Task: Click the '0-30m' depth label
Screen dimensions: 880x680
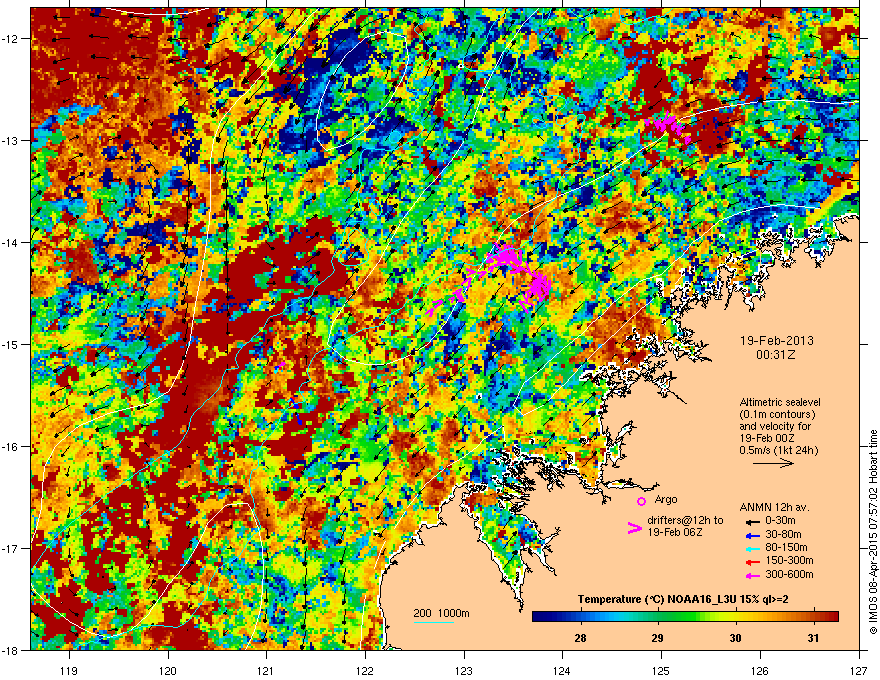Action: pyautogui.click(x=780, y=521)
